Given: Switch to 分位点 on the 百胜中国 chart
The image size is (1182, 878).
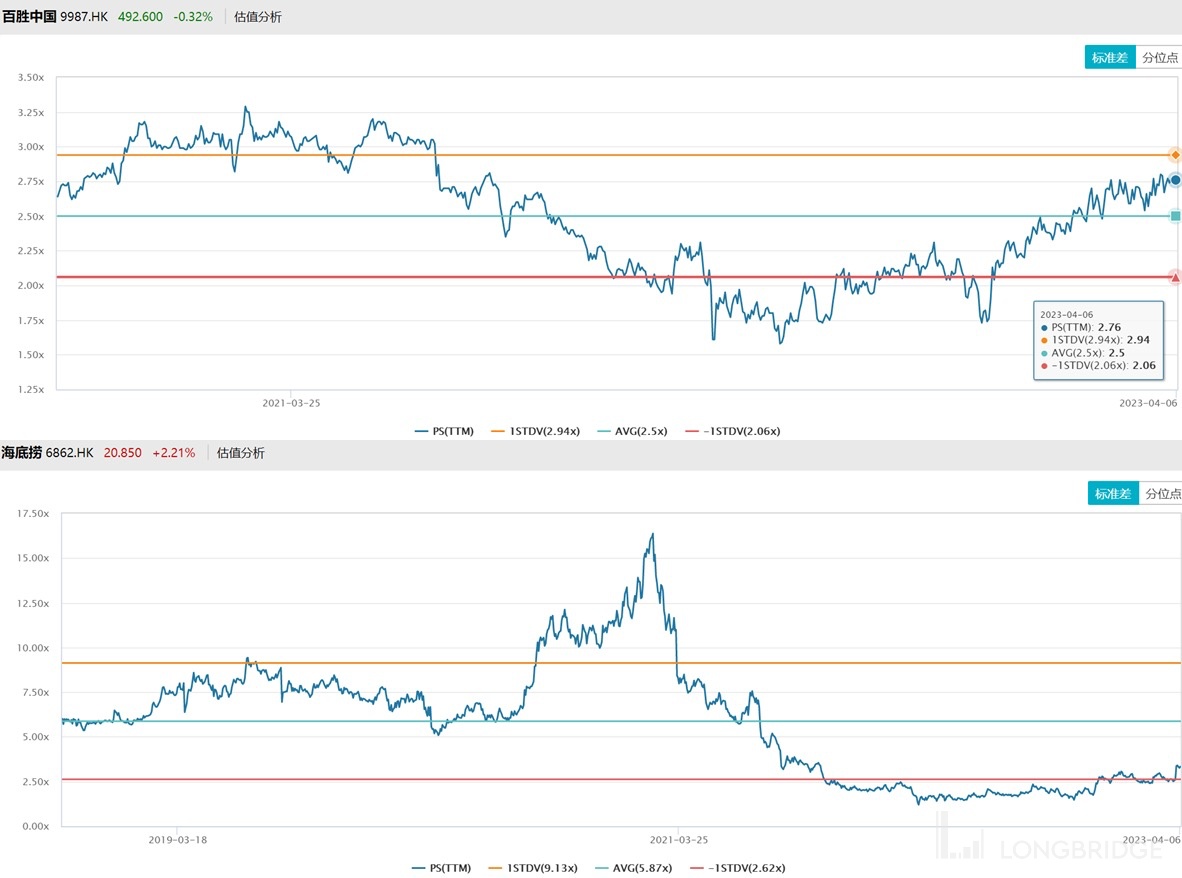Looking at the screenshot, I should [1159, 58].
